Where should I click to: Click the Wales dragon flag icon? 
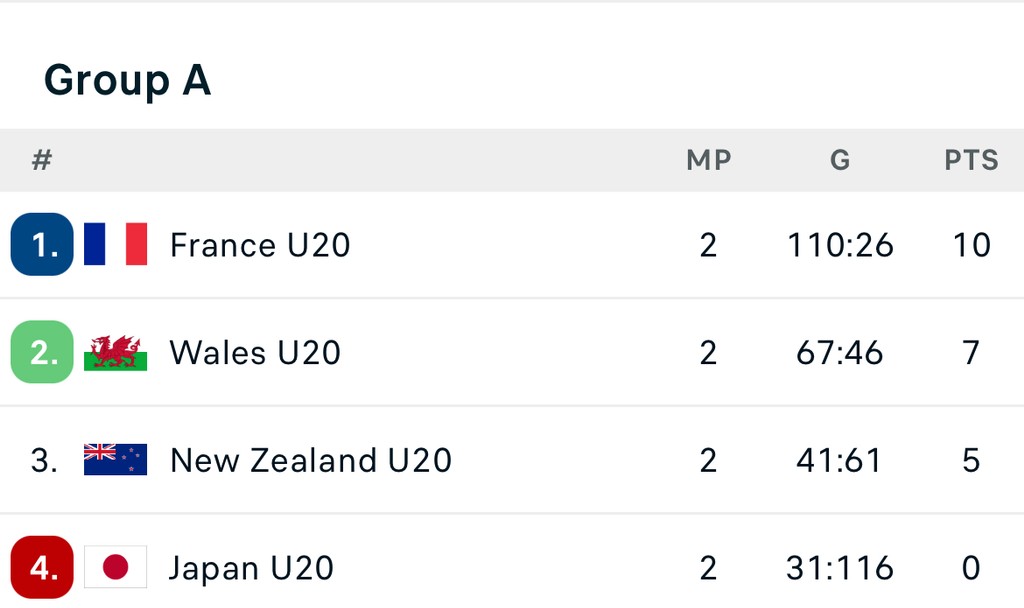[x=115, y=352]
